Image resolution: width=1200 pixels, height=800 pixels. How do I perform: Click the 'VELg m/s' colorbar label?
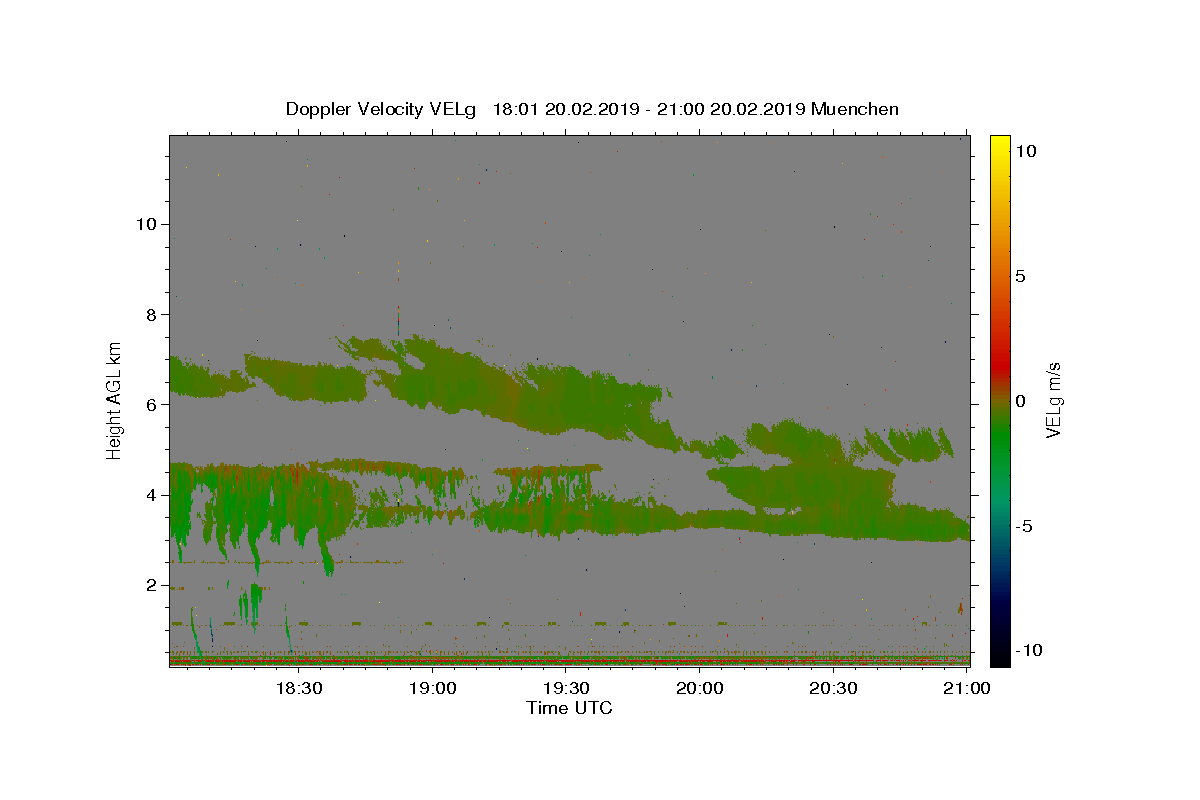click(x=1053, y=399)
